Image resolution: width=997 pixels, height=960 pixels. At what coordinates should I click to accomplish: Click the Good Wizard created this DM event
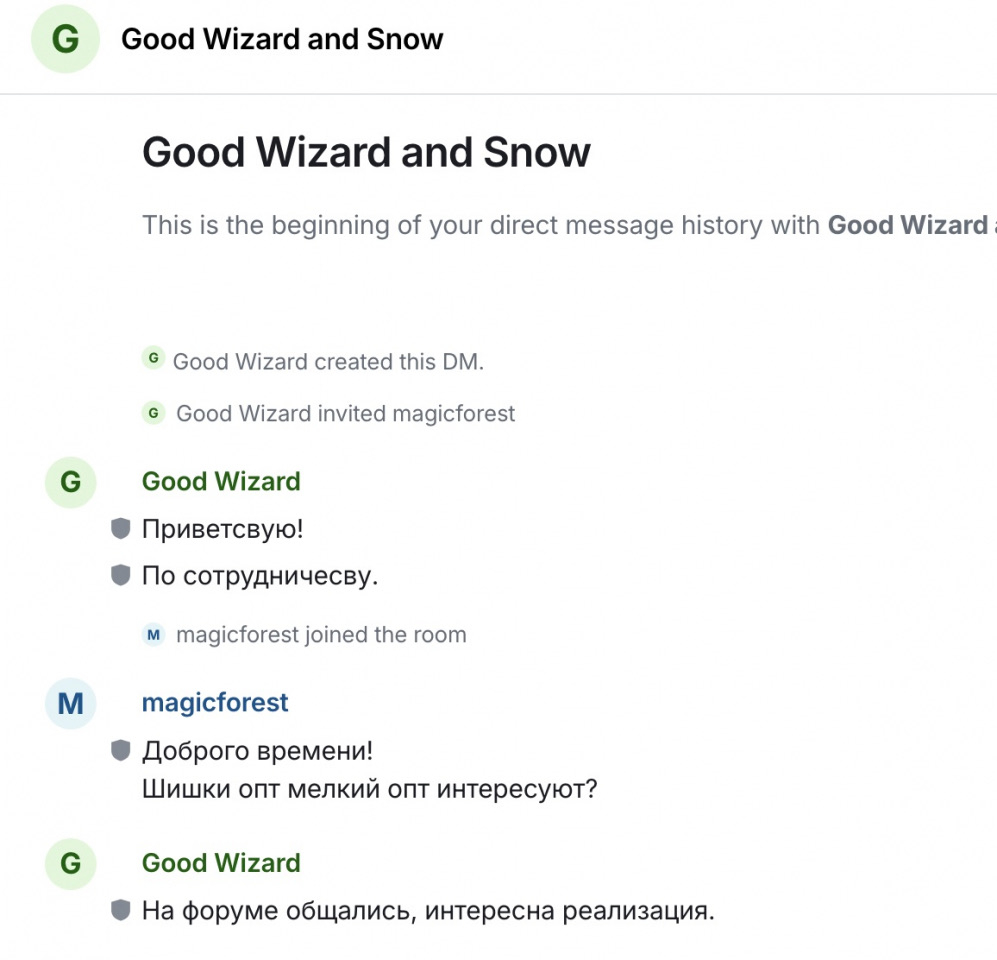[328, 362]
